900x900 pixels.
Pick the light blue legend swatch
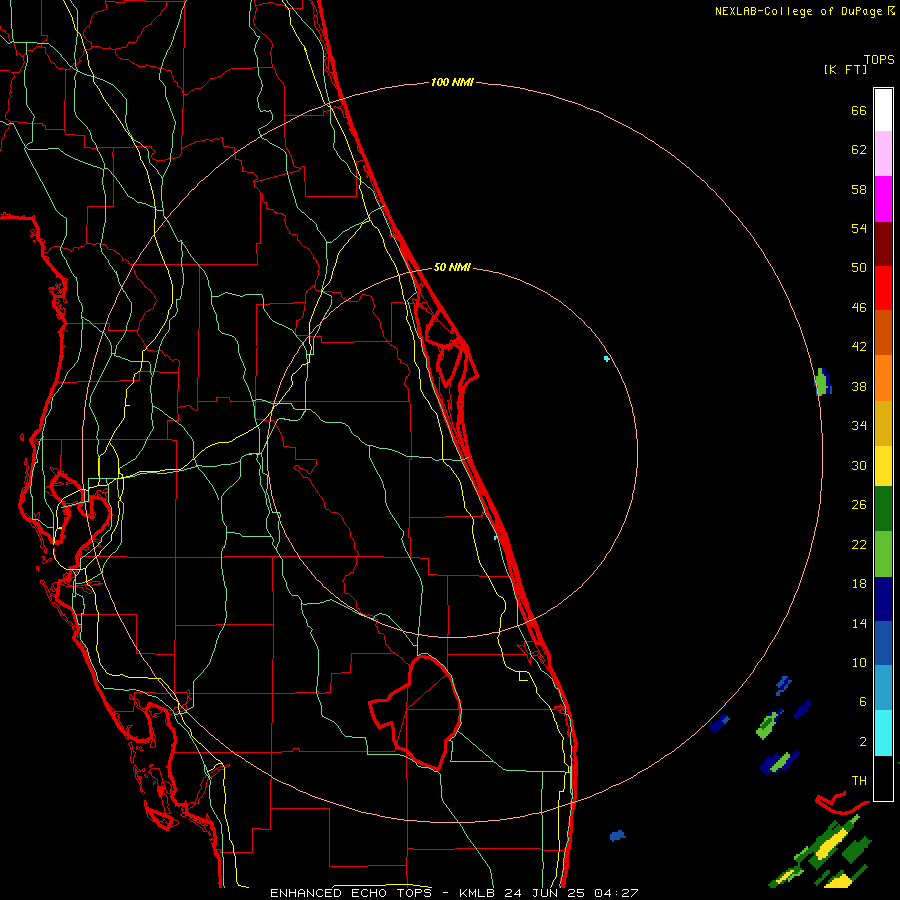[883, 688]
